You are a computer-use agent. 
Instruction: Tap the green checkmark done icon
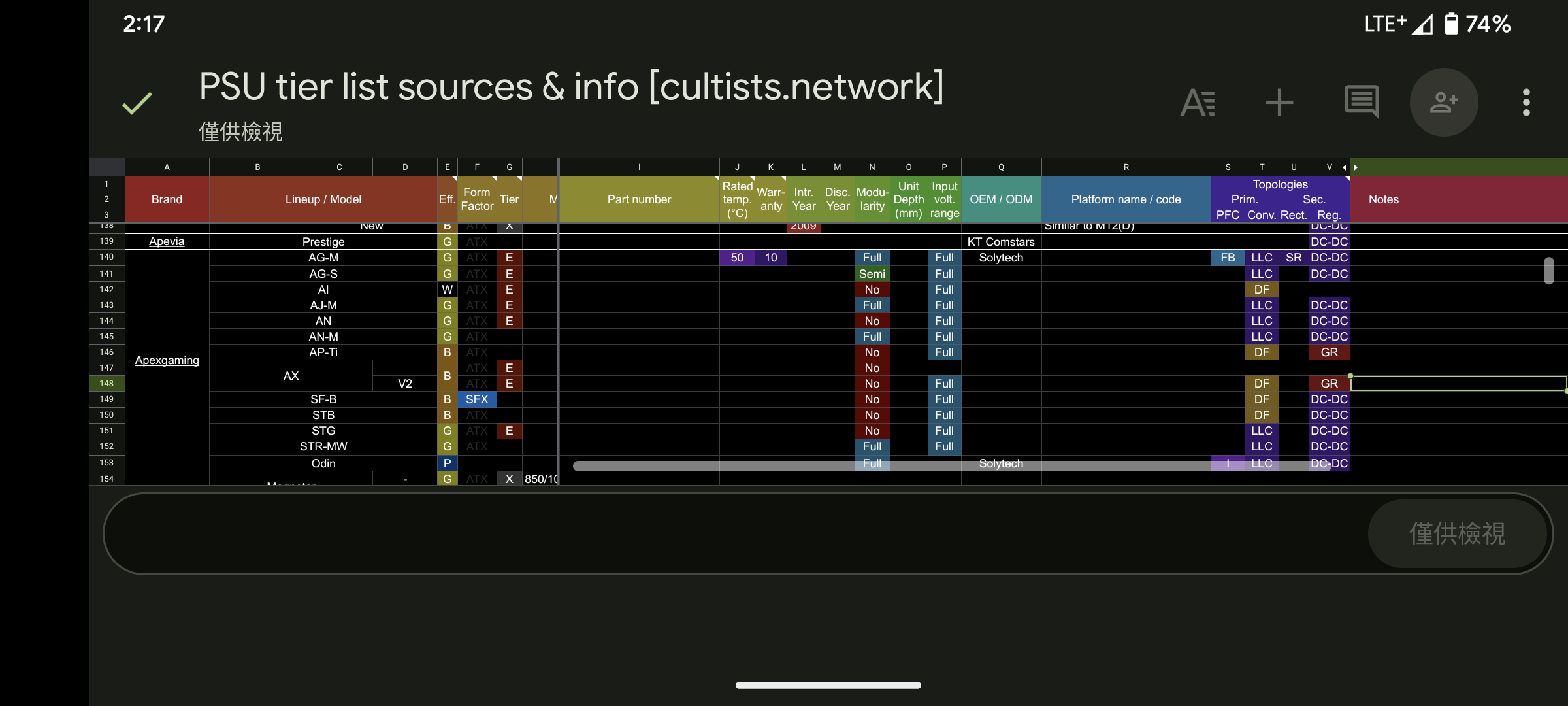coord(137,103)
